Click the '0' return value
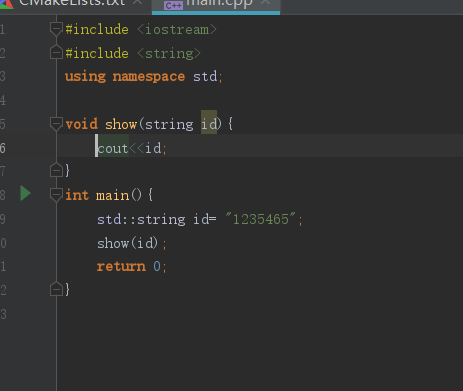Viewport: 463px width, 391px height. point(157,266)
